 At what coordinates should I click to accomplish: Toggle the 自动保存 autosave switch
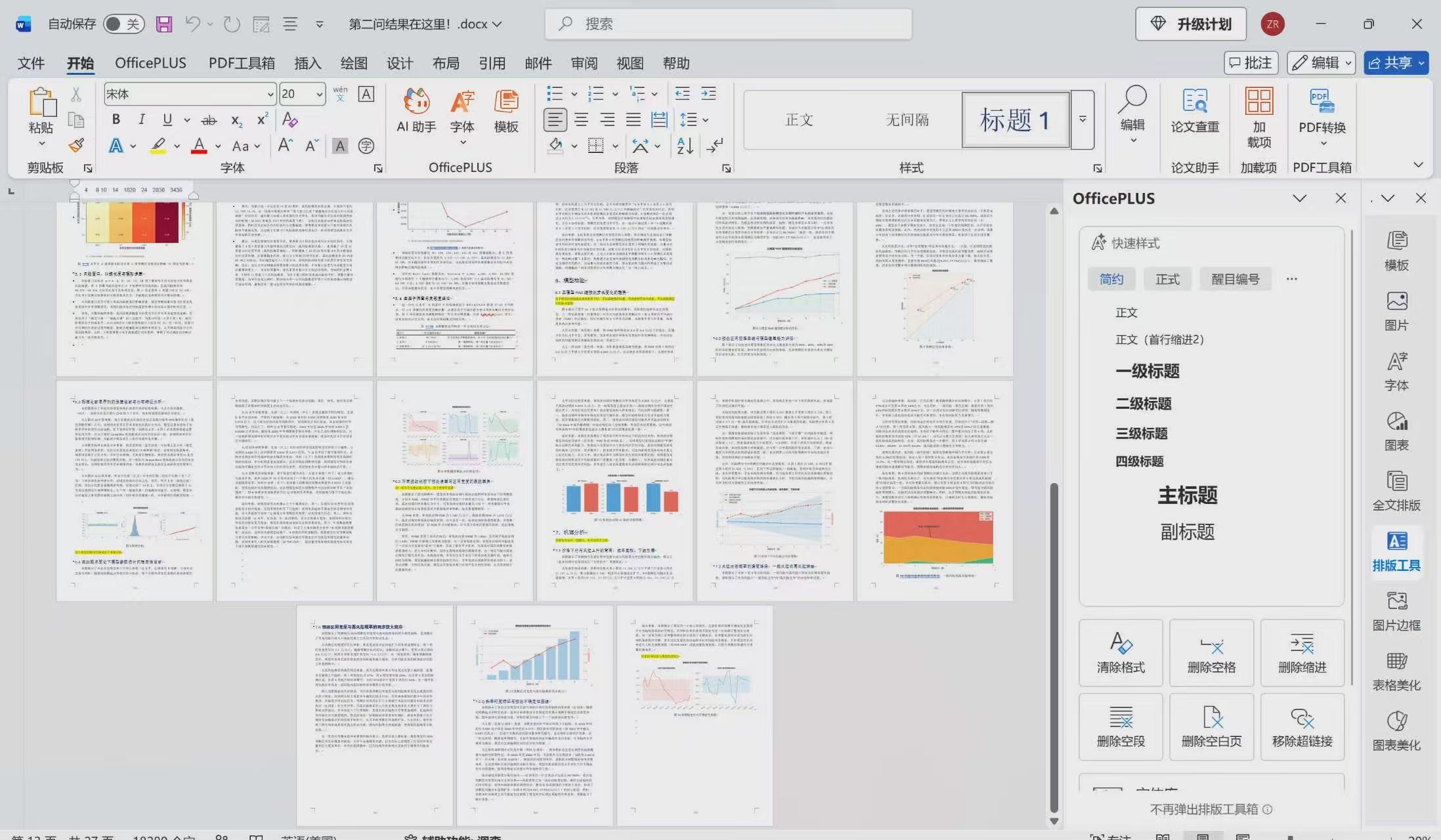[x=123, y=24]
